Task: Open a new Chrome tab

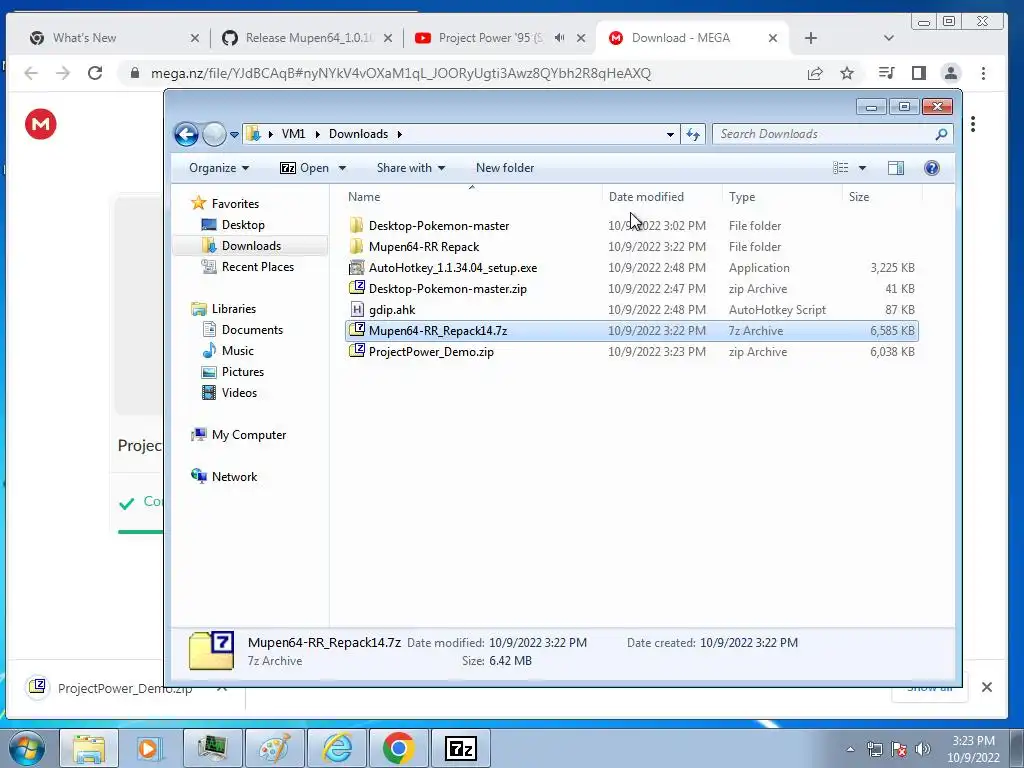Action: click(810, 38)
